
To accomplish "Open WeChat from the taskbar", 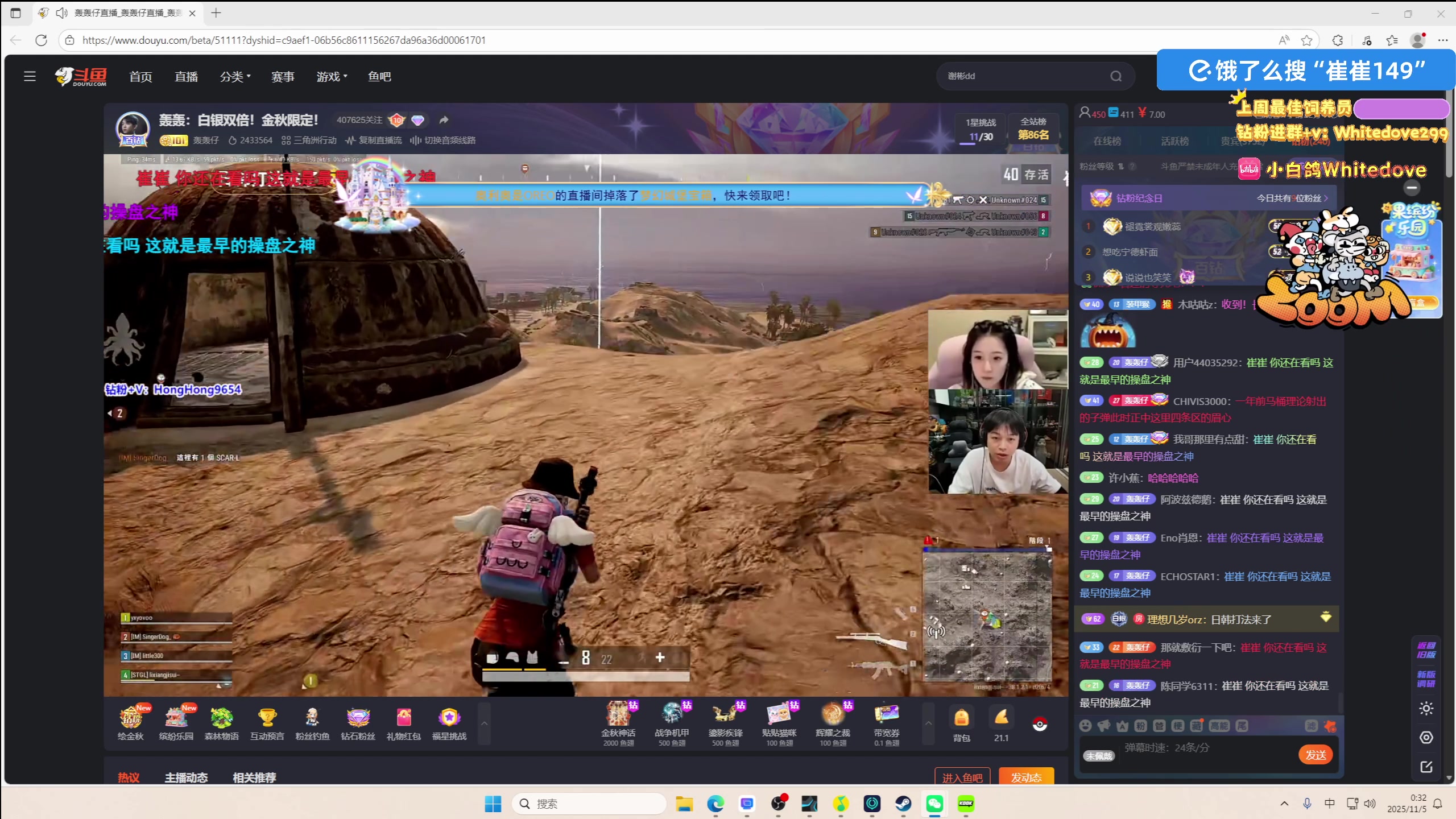I will [934, 804].
